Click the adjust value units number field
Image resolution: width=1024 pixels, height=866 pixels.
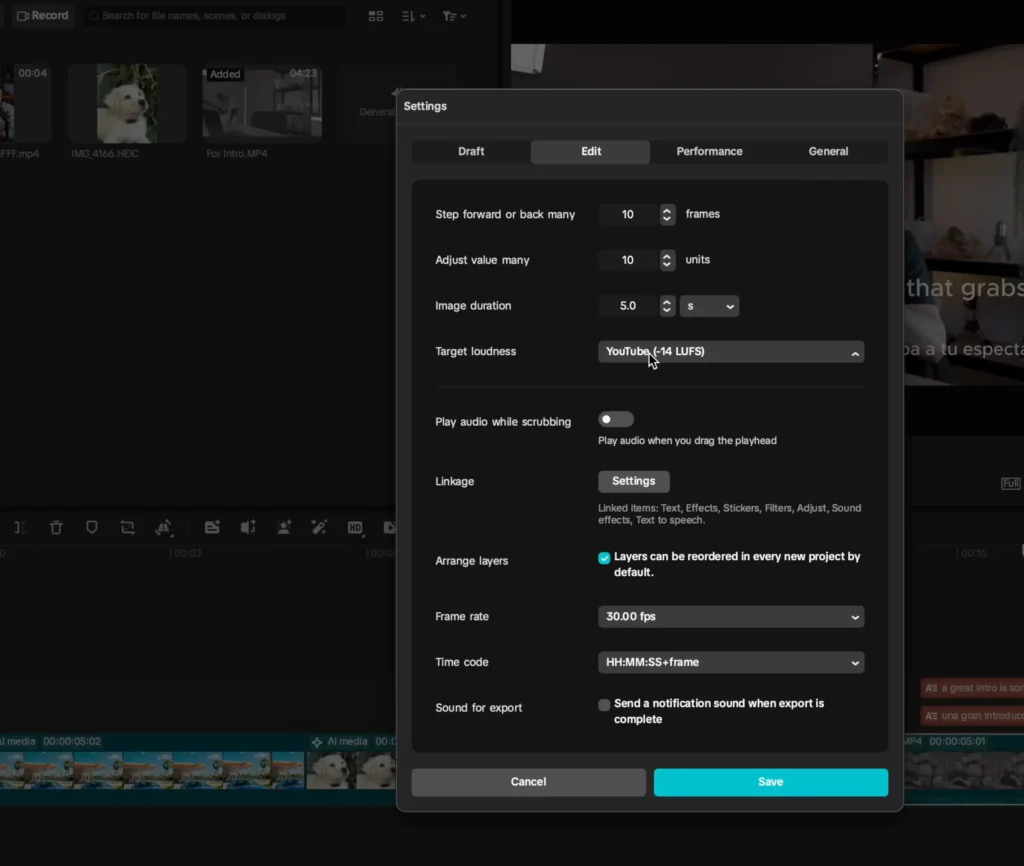628,260
